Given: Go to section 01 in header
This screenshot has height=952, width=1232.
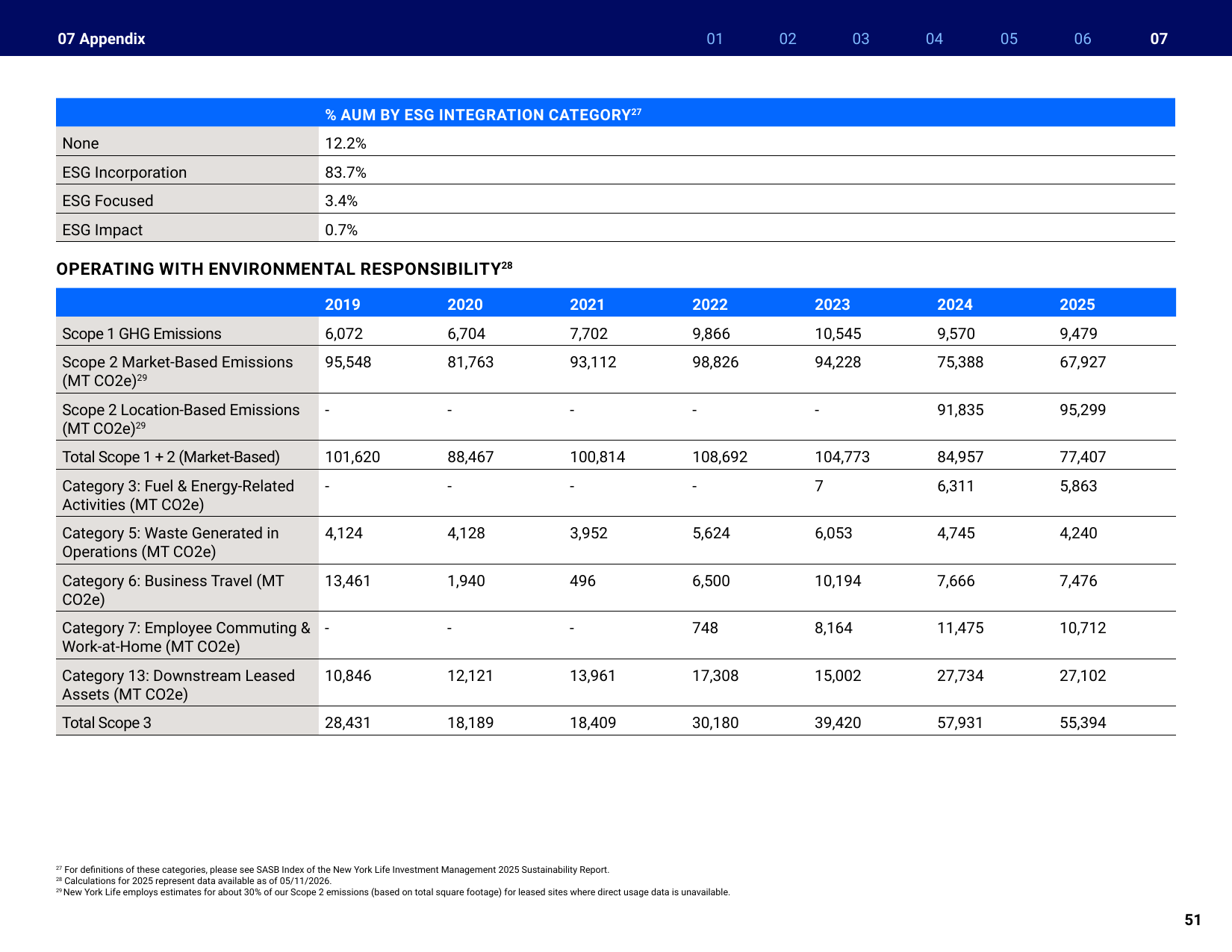Looking at the screenshot, I should (715, 39).
